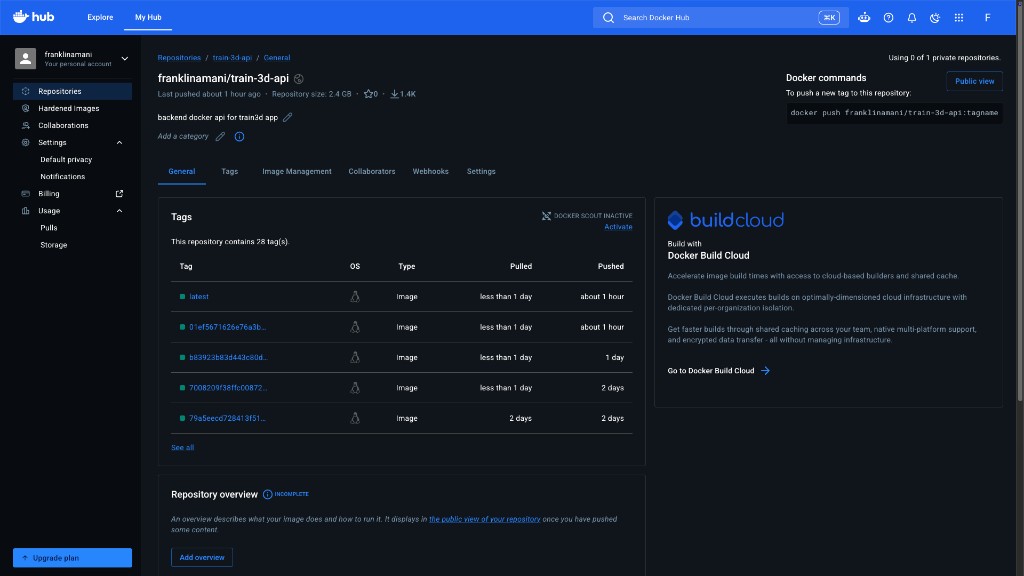Viewport: 1024px width, 576px height.
Task: Open the franklinamani account switcher dropdown
Action: pyautogui.click(x=124, y=58)
